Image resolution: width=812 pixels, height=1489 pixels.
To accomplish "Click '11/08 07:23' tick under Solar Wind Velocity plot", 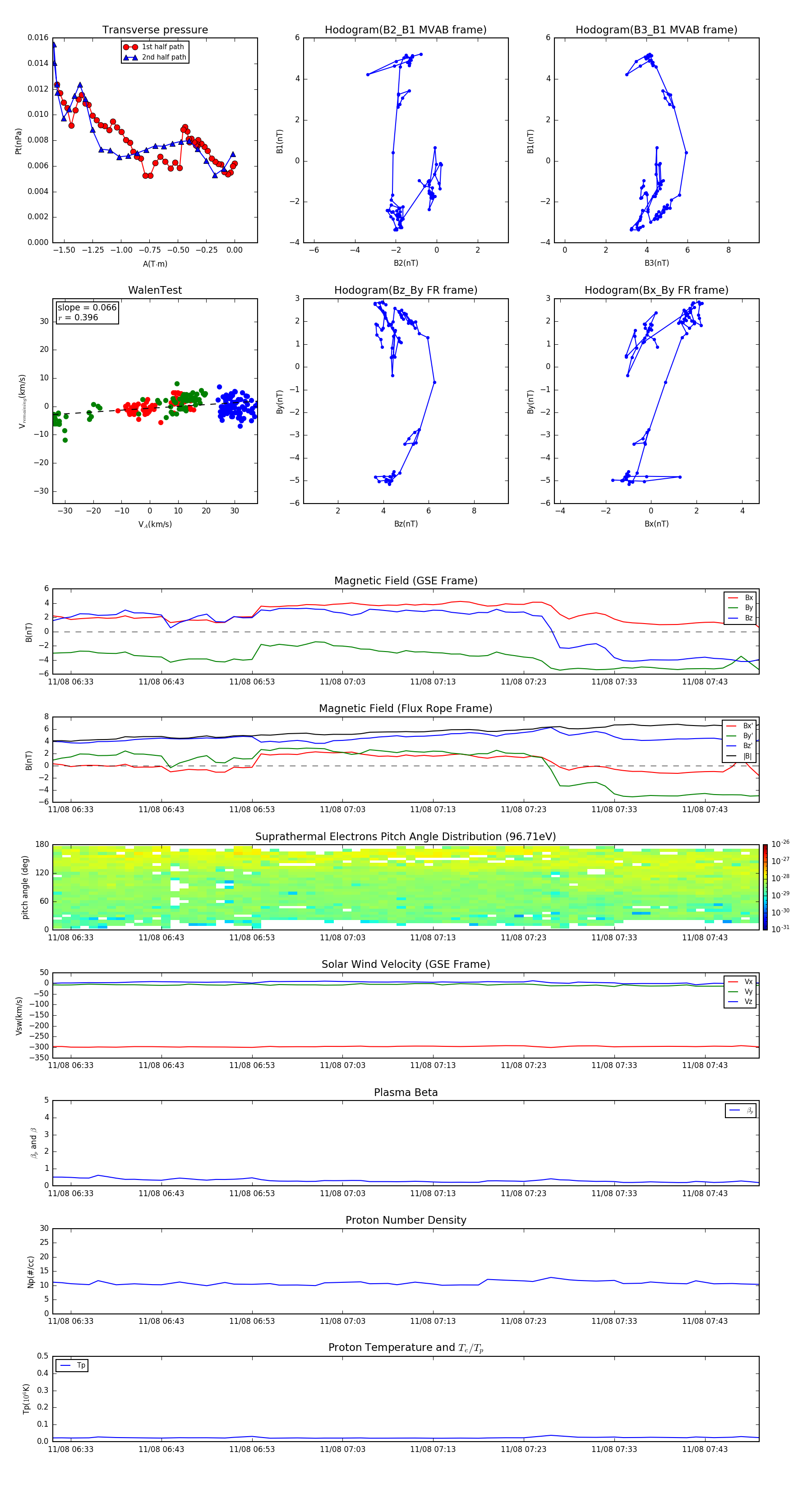I will tap(523, 1065).
